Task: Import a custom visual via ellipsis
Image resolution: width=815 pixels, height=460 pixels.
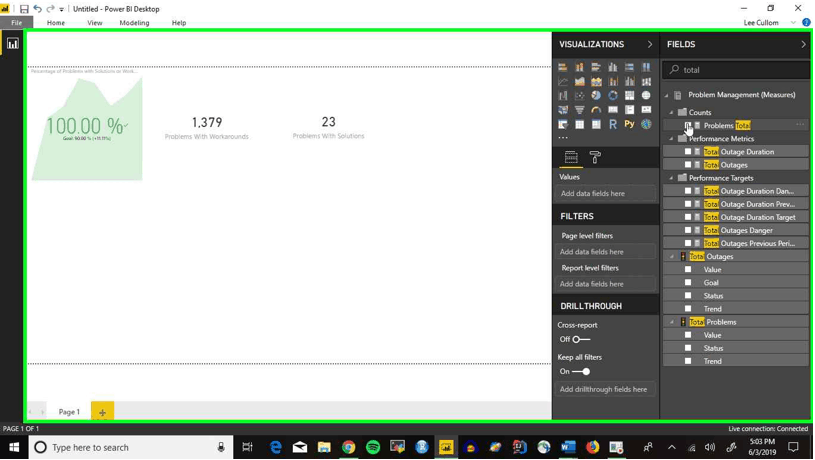Action: click(563, 138)
